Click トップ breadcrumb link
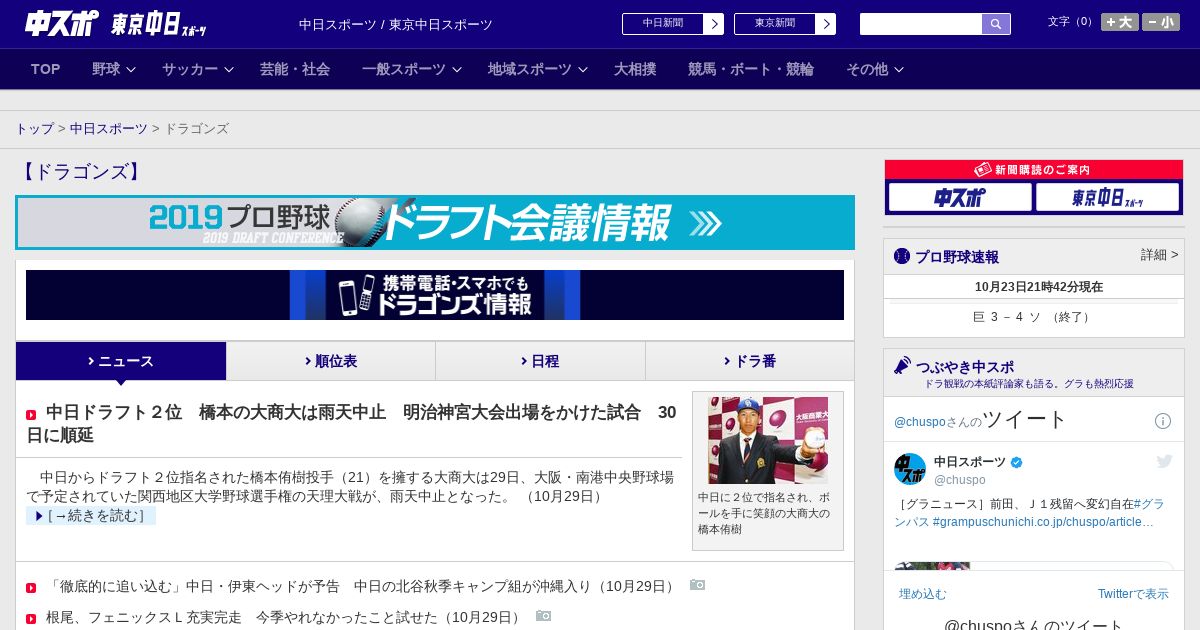1200x630 pixels. pyautogui.click(x=35, y=128)
